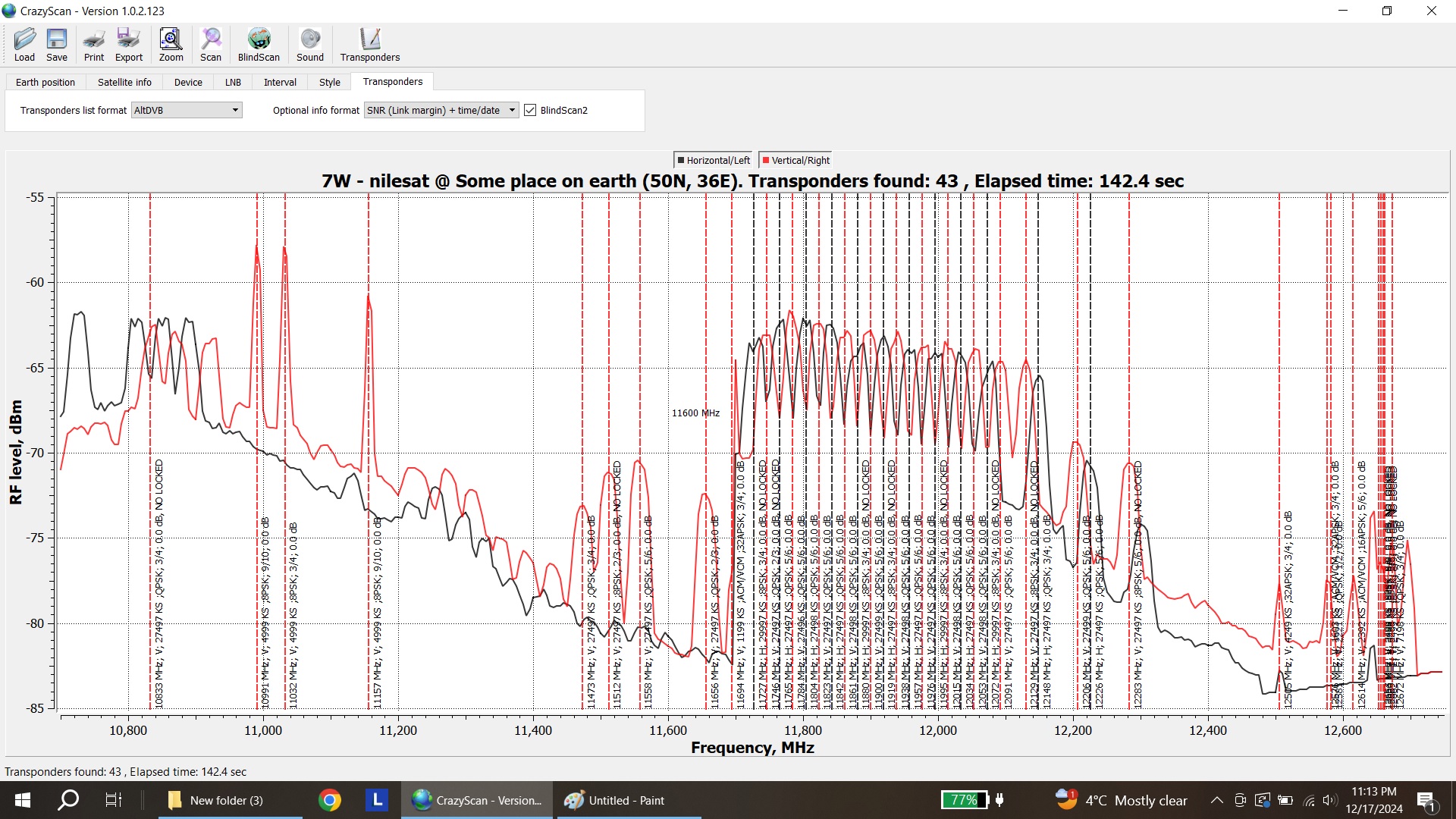Open Transponders toolbar icon
The width and height of the screenshot is (1456, 819).
pyautogui.click(x=369, y=39)
